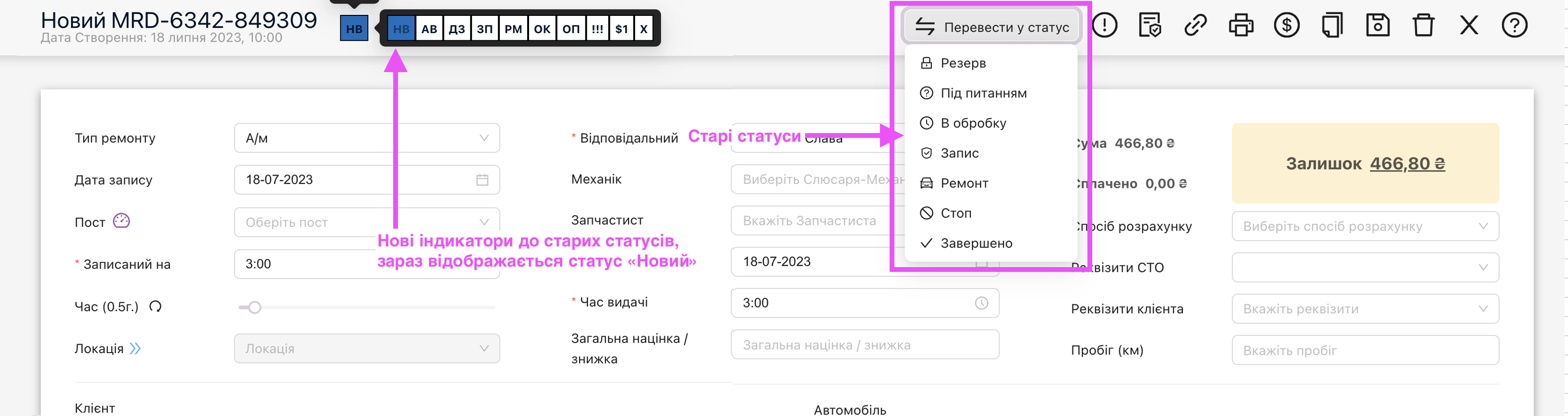The height and width of the screenshot is (416, 1568).
Task: Click the copy order icon
Action: coord(1332,25)
